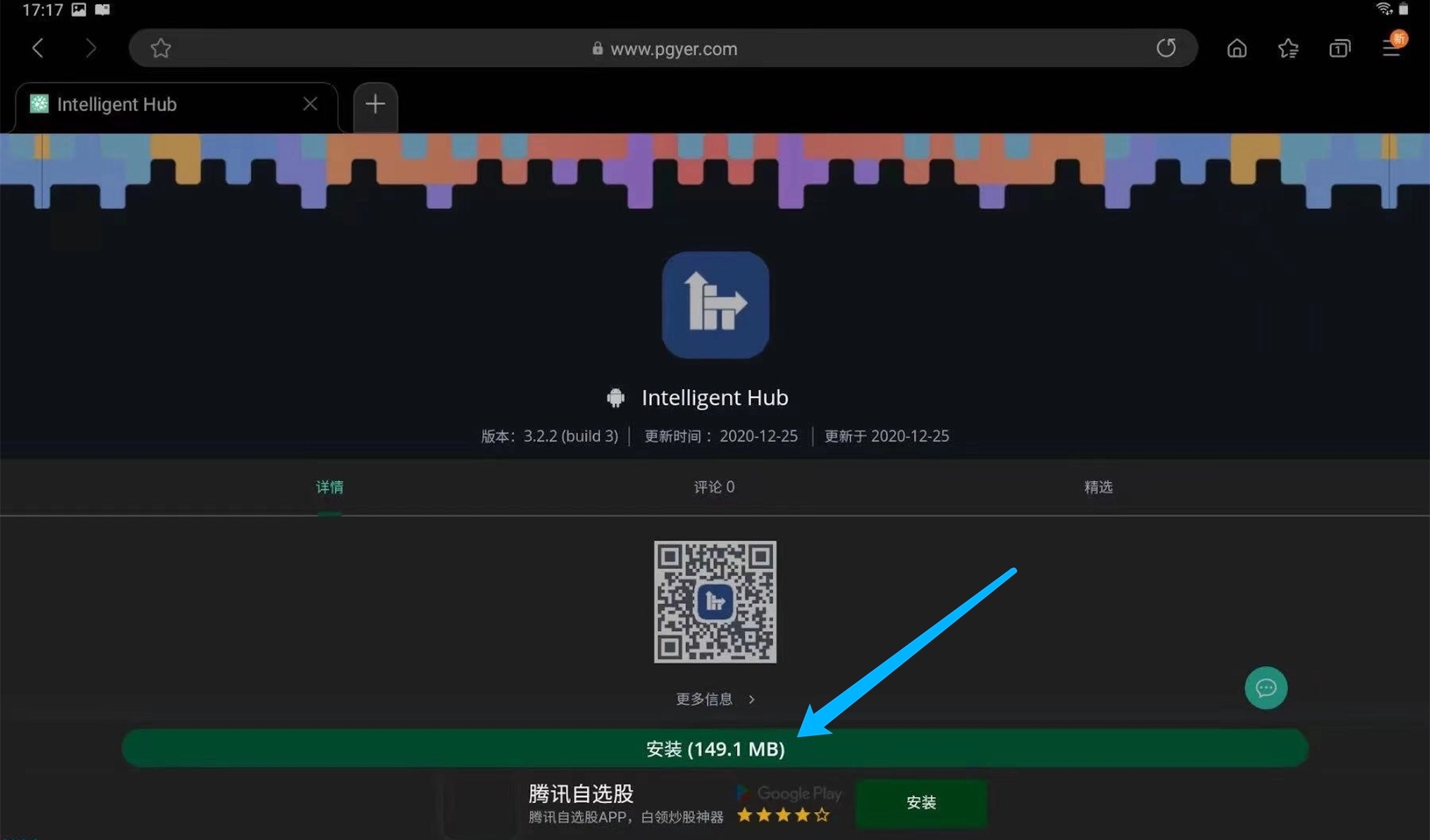1430x840 pixels.
Task: Switch to the 评论 0 tab
Action: click(x=714, y=487)
